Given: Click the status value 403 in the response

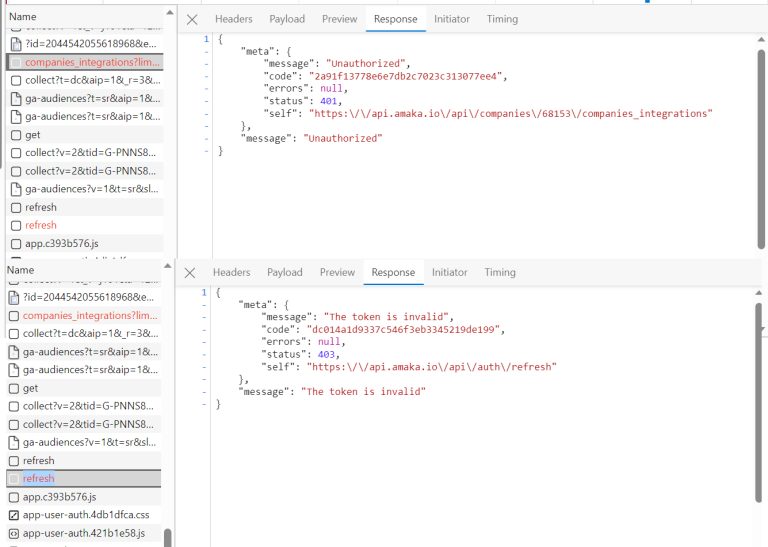Looking at the screenshot, I should point(326,354).
